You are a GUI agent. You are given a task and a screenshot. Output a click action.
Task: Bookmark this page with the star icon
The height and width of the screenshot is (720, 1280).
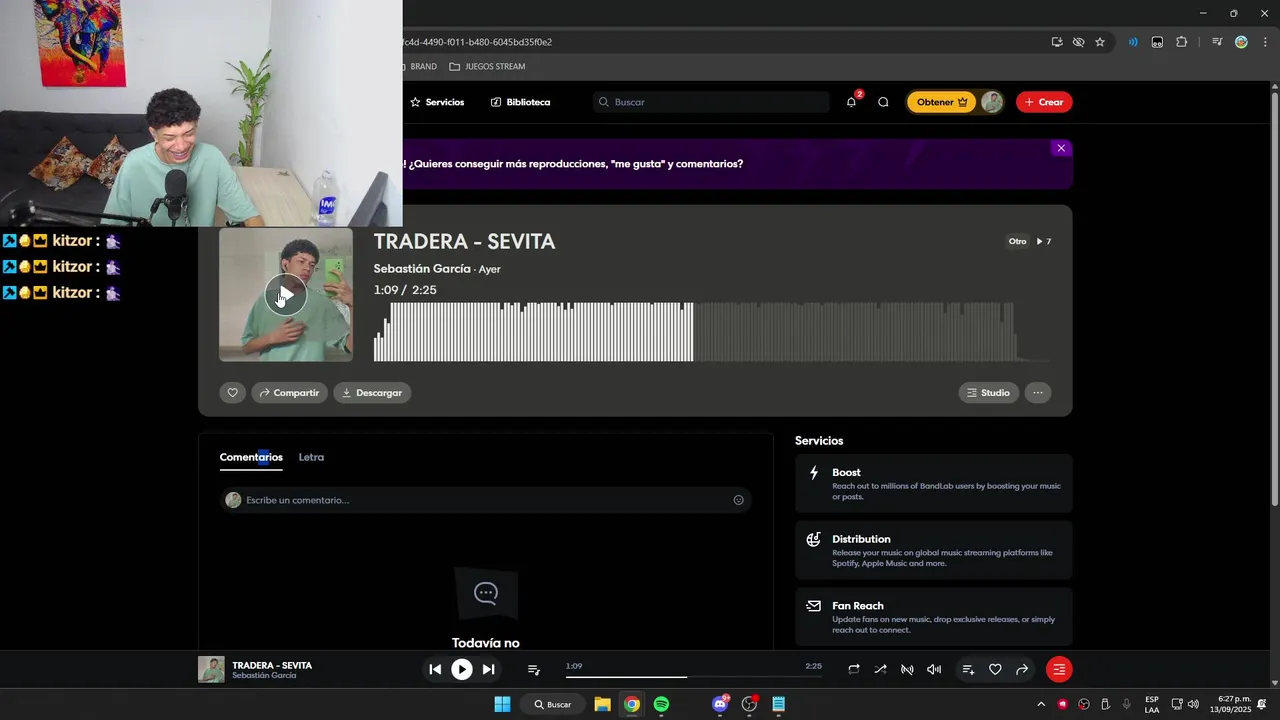1100,42
